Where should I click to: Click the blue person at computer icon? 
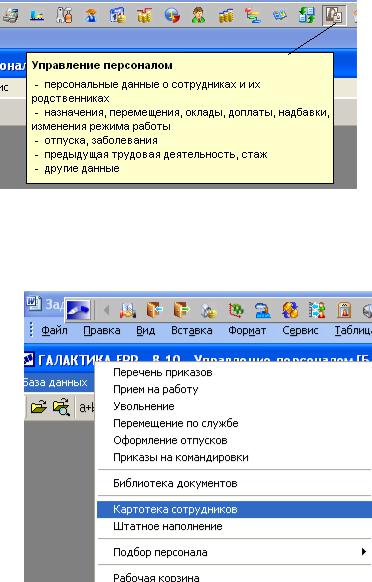pos(262,310)
